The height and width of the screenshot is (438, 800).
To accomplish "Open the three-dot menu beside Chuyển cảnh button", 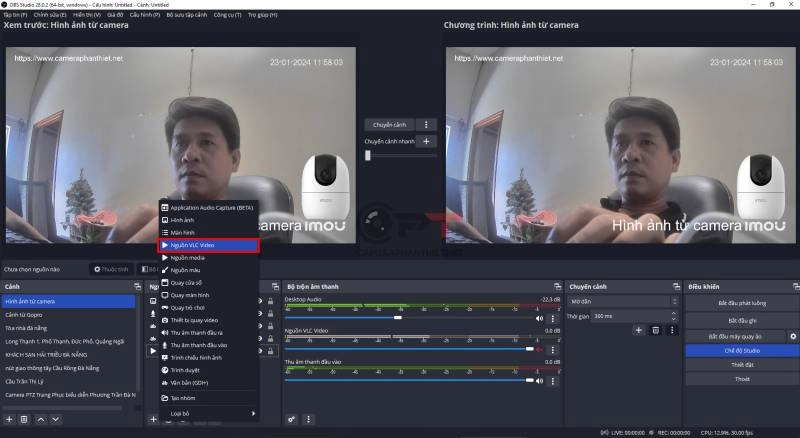I will pyautogui.click(x=427, y=125).
